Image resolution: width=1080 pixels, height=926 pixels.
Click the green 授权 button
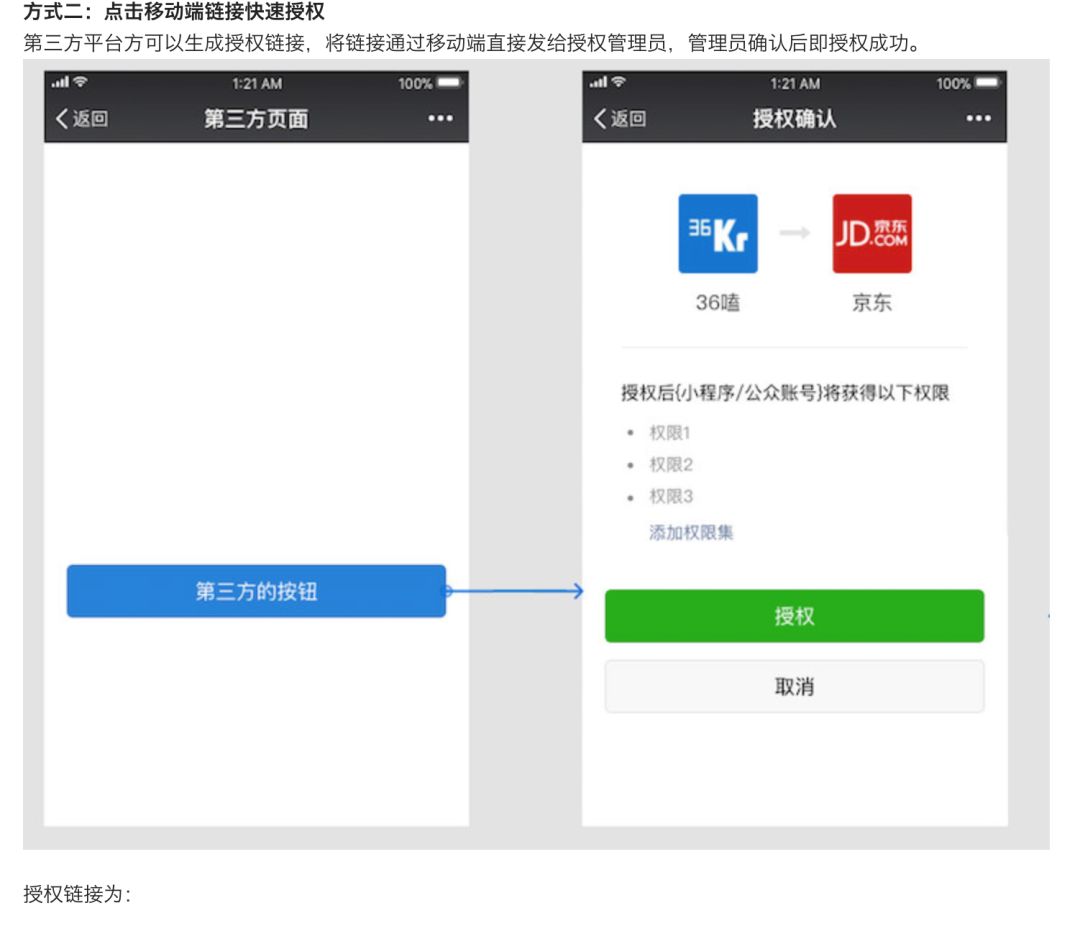click(794, 616)
